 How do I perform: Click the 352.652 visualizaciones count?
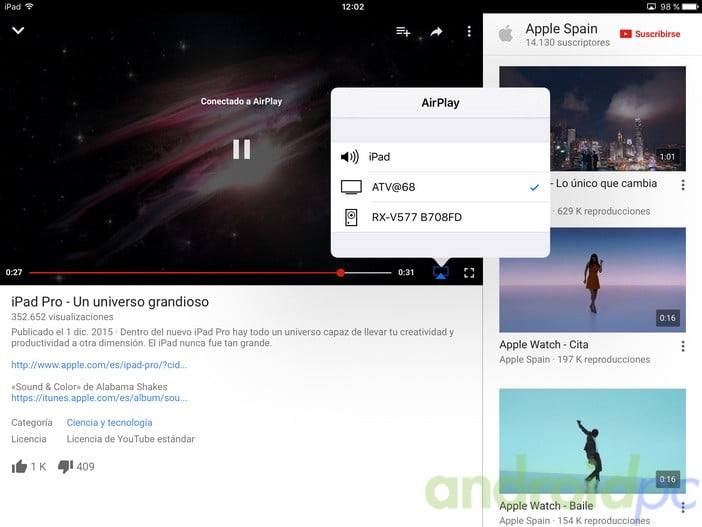point(62,317)
